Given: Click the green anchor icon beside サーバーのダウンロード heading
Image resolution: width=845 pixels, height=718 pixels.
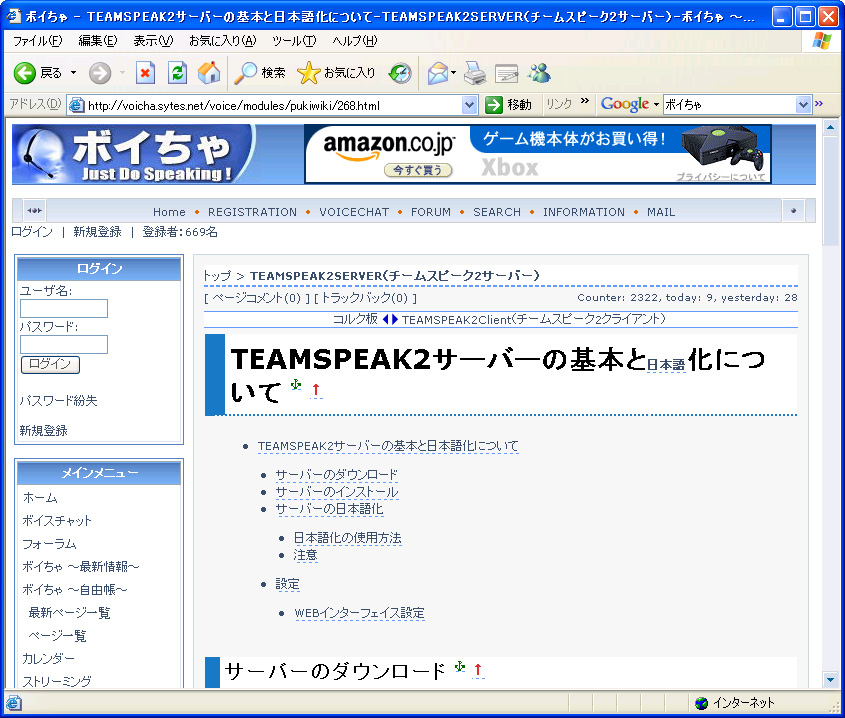Looking at the screenshot, I should point(460,667).
